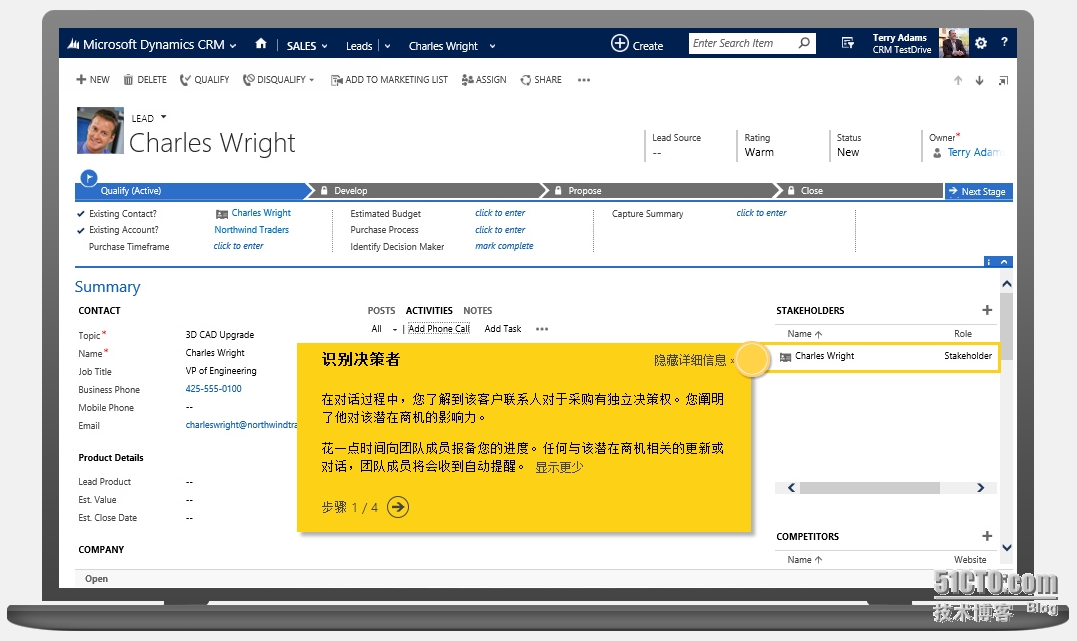1077x641 pixels.
Task: Go to the CRM home icon
Action: pyautogui.click(x=260, y=44)
